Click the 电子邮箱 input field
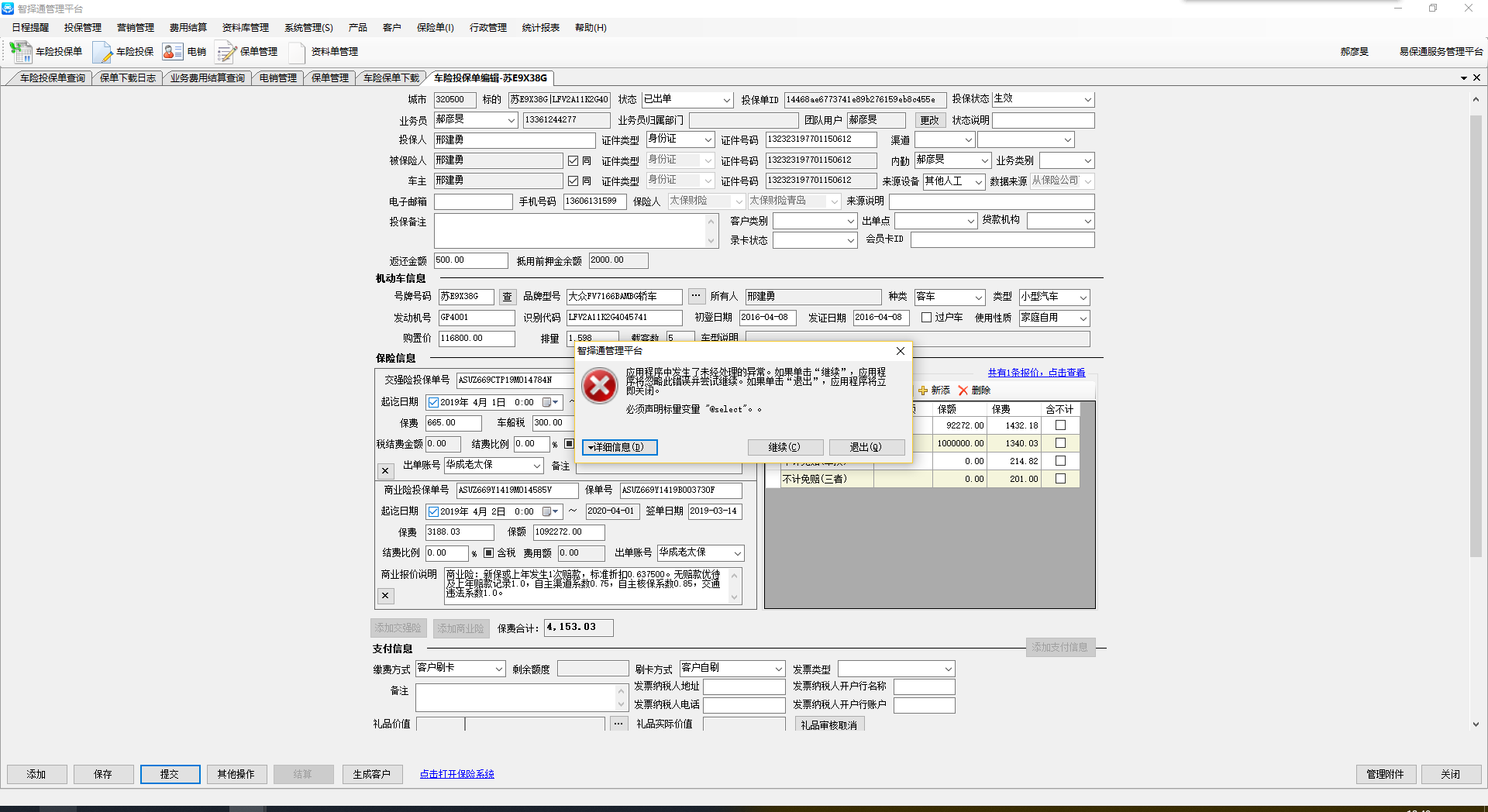Image resolution: width=1488 pixels, height=812 pixels. pyautogui.click(x=473, y=201)
